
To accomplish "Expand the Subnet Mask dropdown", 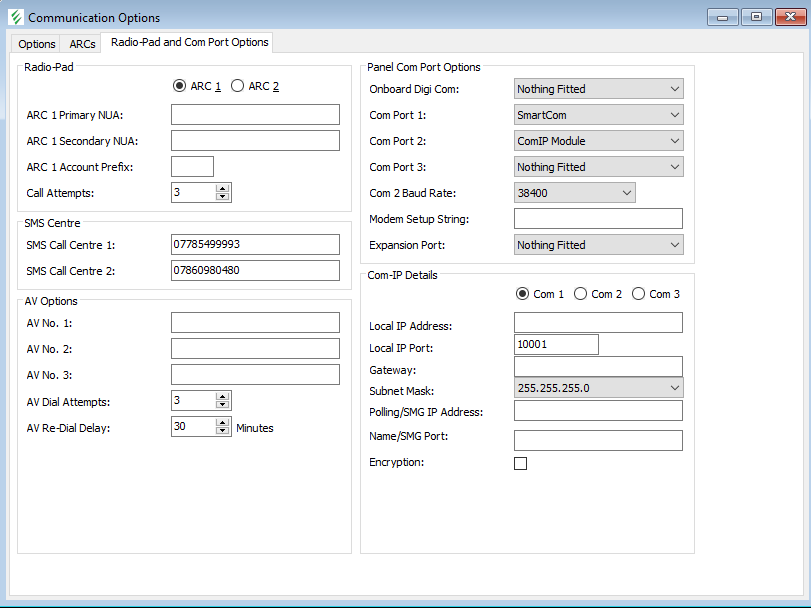I will (598, 388).
